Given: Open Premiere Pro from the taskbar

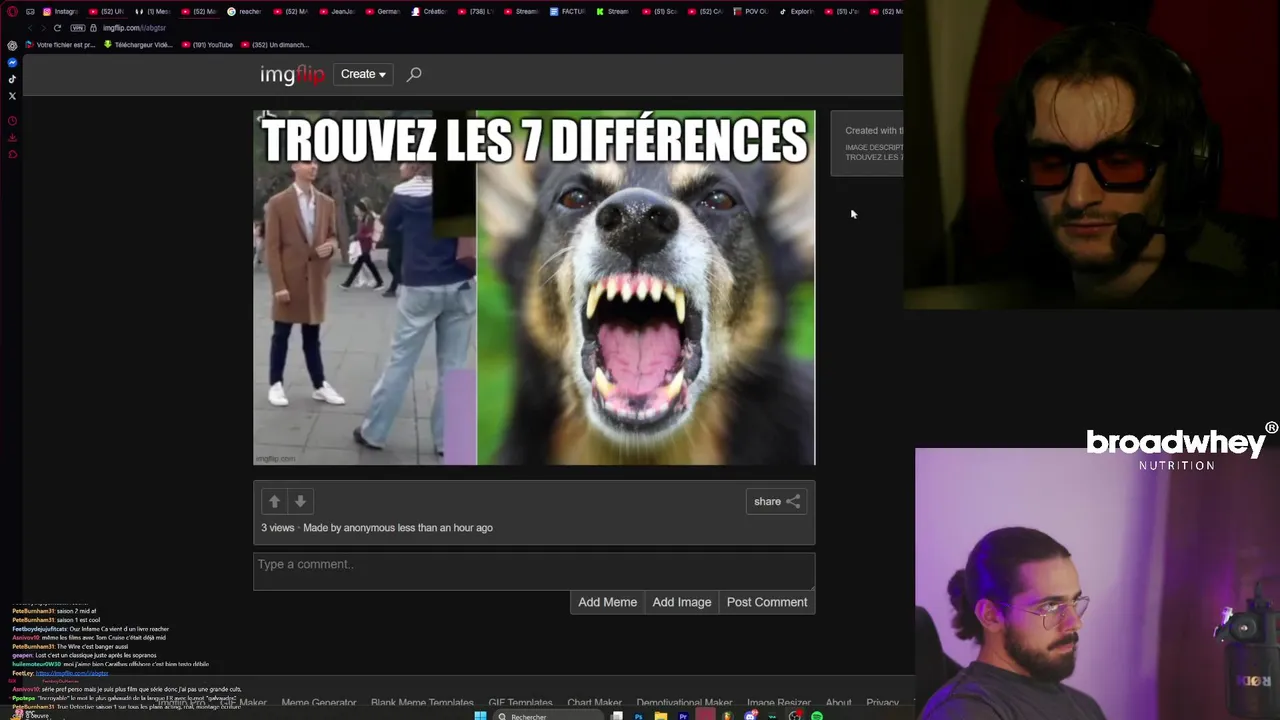Looking at the screenshot, I should pos(683,716).
